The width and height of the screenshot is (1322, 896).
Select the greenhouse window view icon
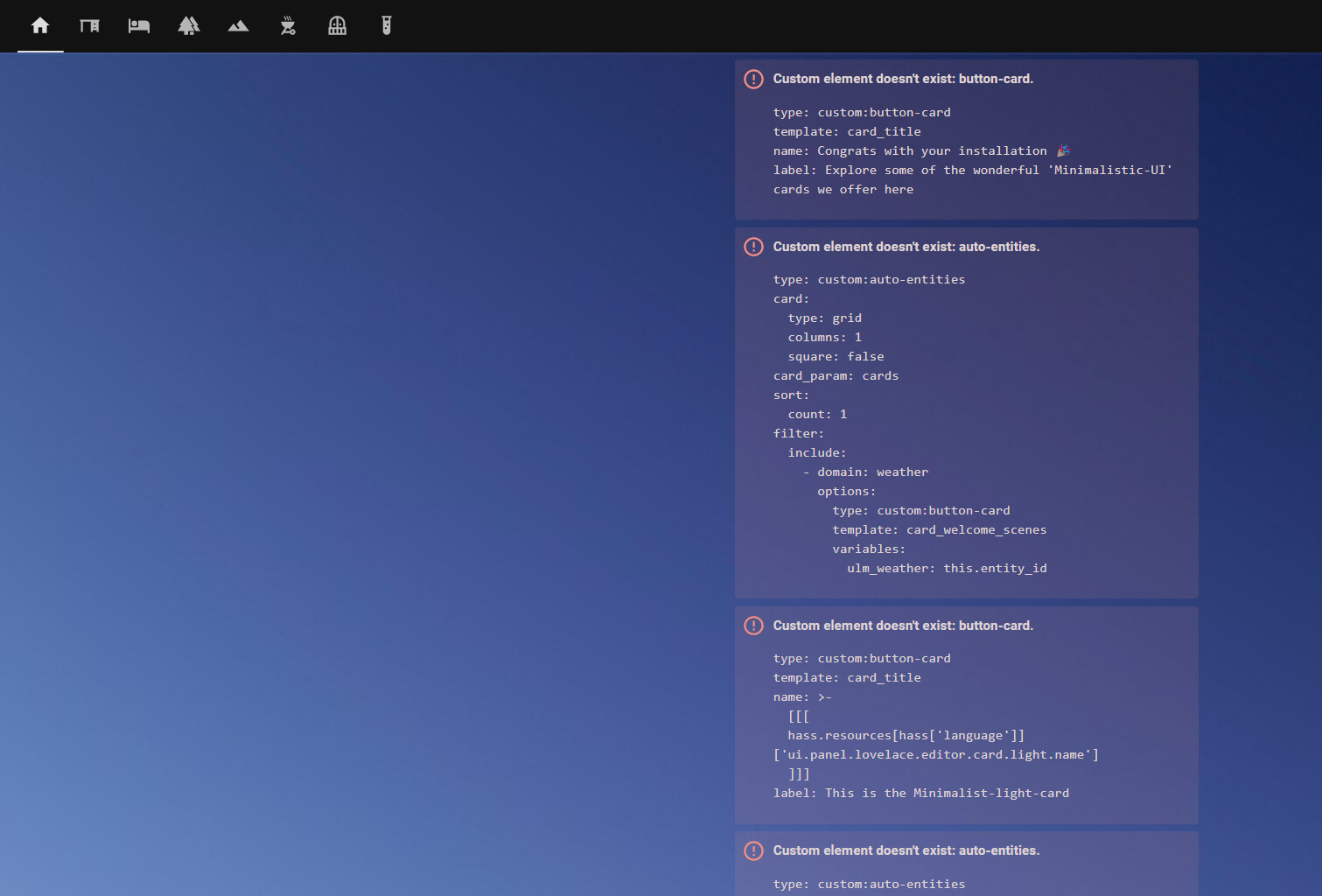click(x=338, y=26)
